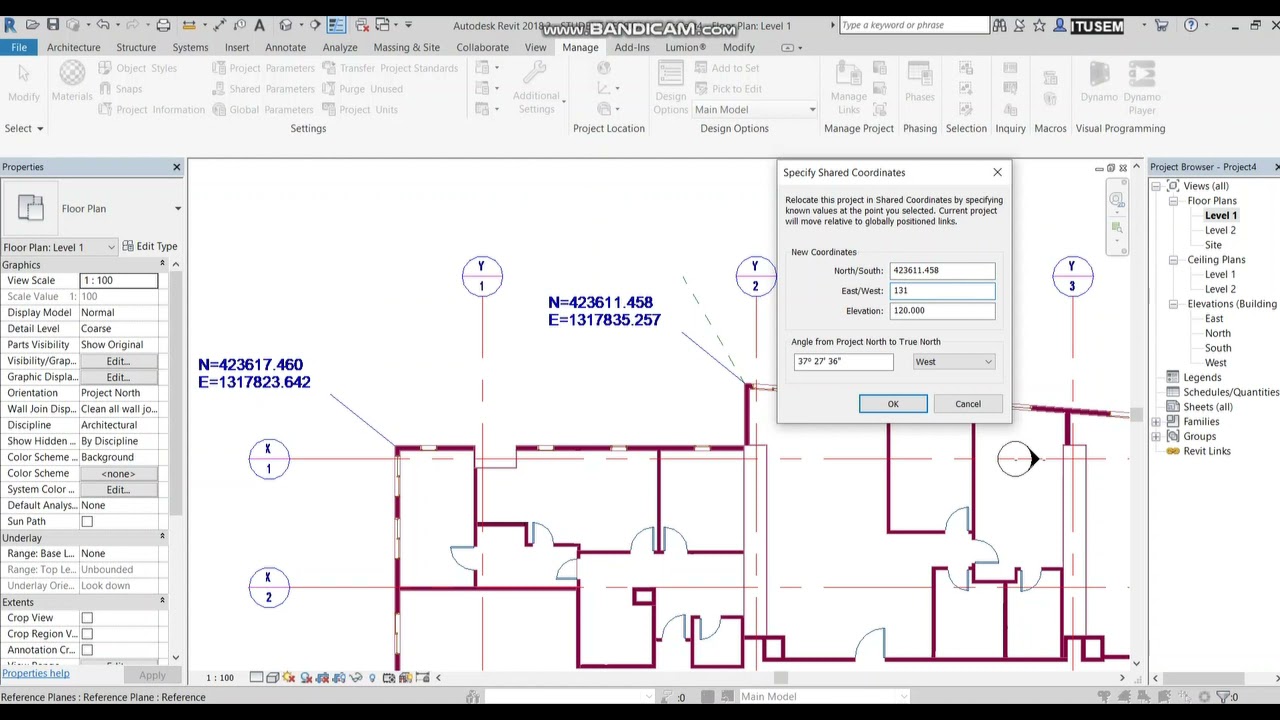Open the Main Model design options dropdown
This screenshot has width=1280, height=720.
click(755, 110)
